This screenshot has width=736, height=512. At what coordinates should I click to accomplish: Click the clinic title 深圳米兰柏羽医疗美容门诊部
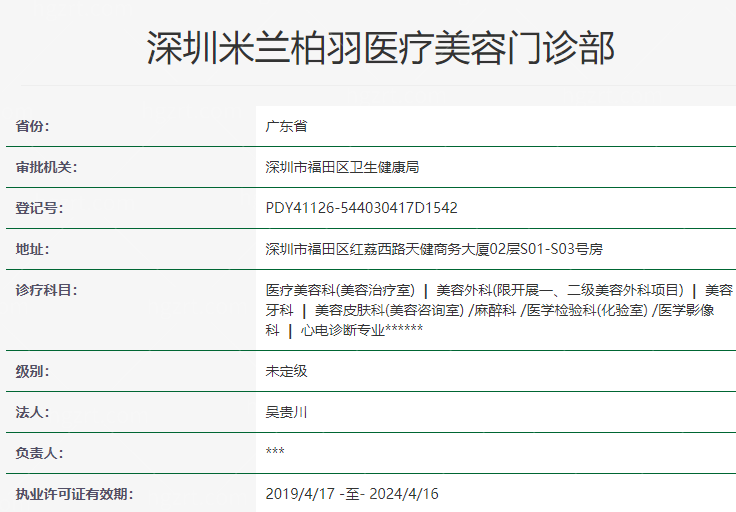[x=380, y=48]
